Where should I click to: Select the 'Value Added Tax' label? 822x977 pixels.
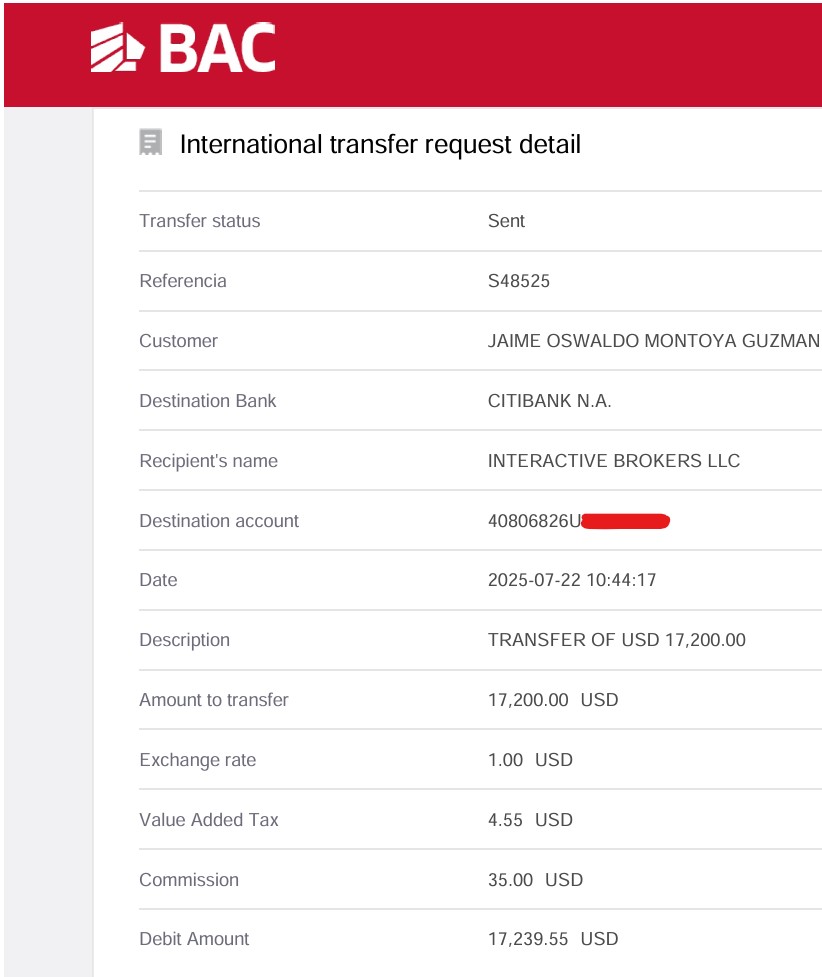click(209, 819)
